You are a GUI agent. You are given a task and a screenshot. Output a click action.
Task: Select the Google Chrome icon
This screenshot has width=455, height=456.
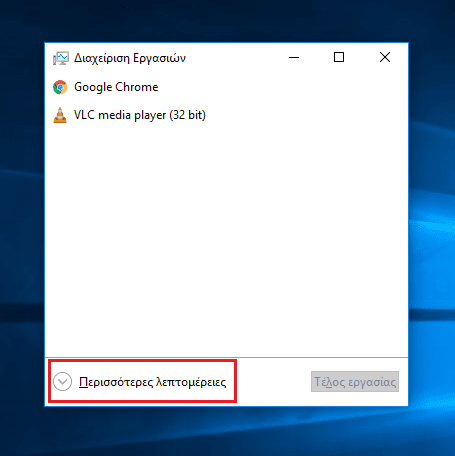point(60,87)
